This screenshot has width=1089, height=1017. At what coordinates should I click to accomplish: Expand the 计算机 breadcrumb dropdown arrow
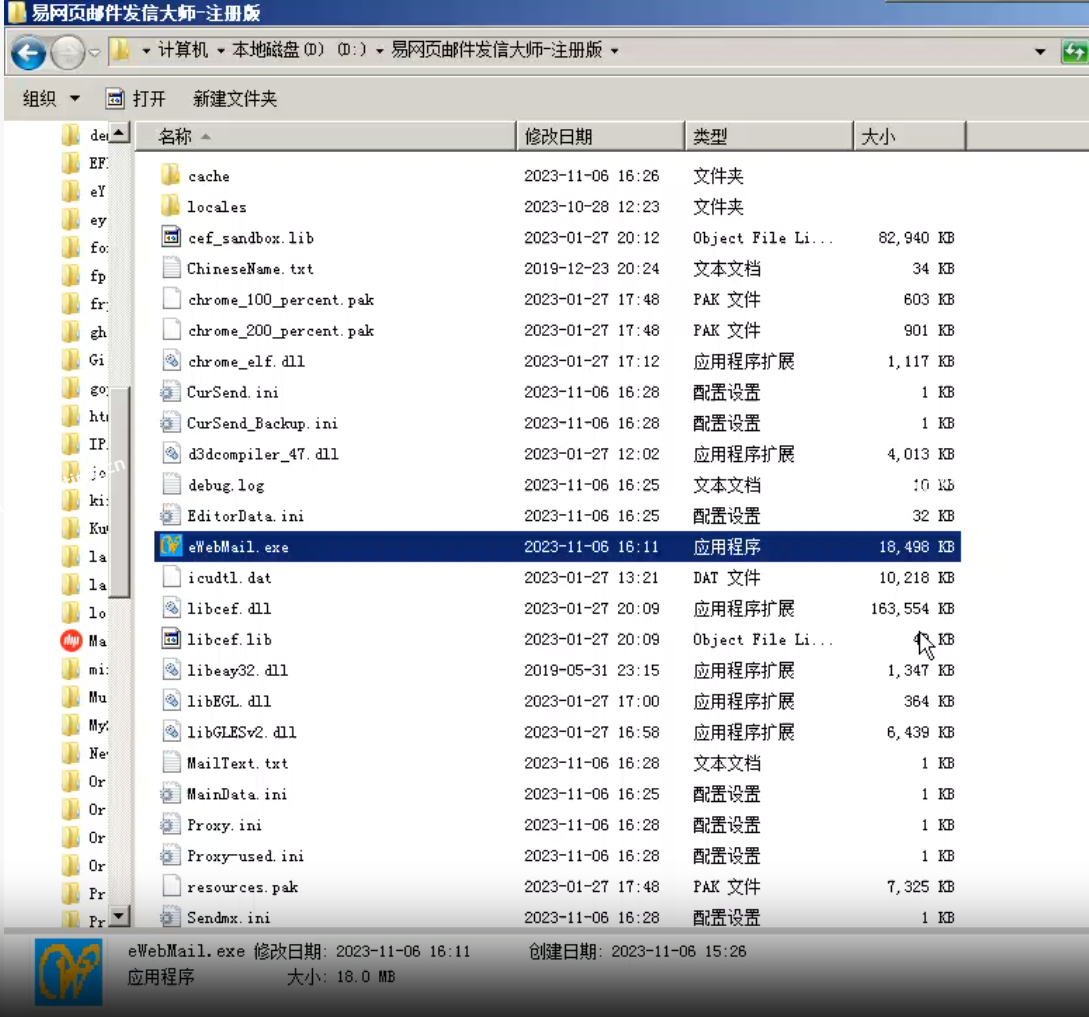[220, 51]
